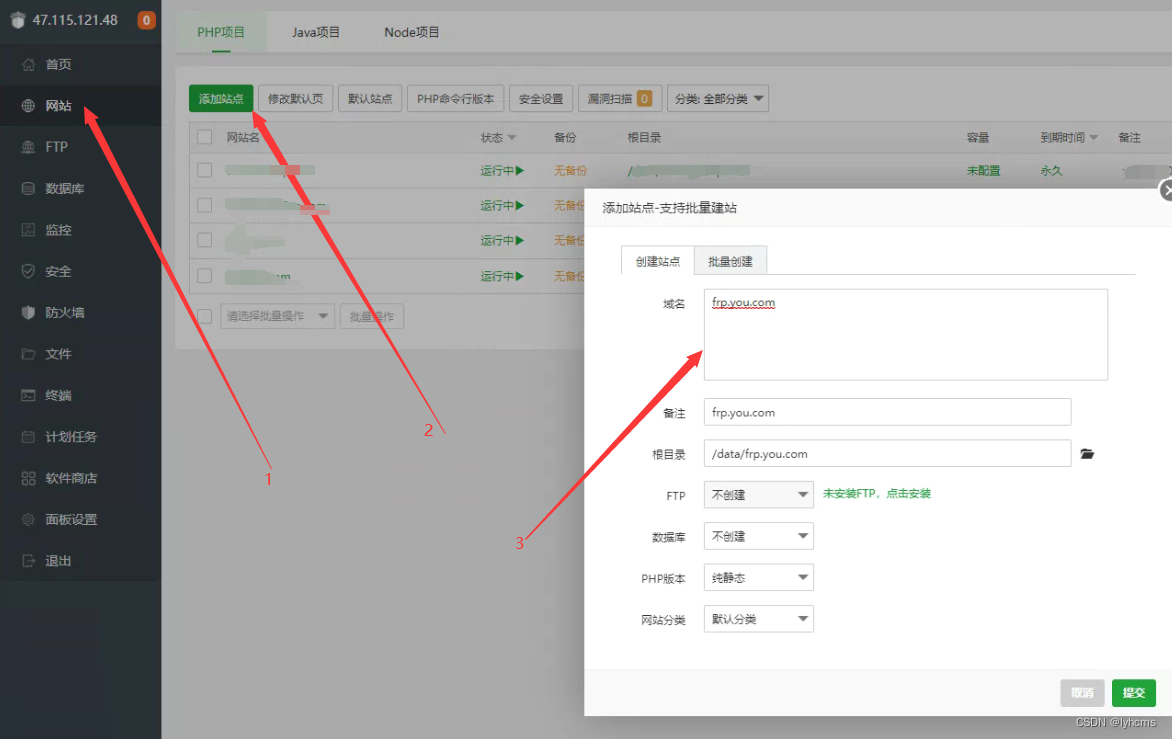The width and height of the screenshot is (1172, 739).
Task: Open the database icon in sidebar
Action: (x=28, y=189)
